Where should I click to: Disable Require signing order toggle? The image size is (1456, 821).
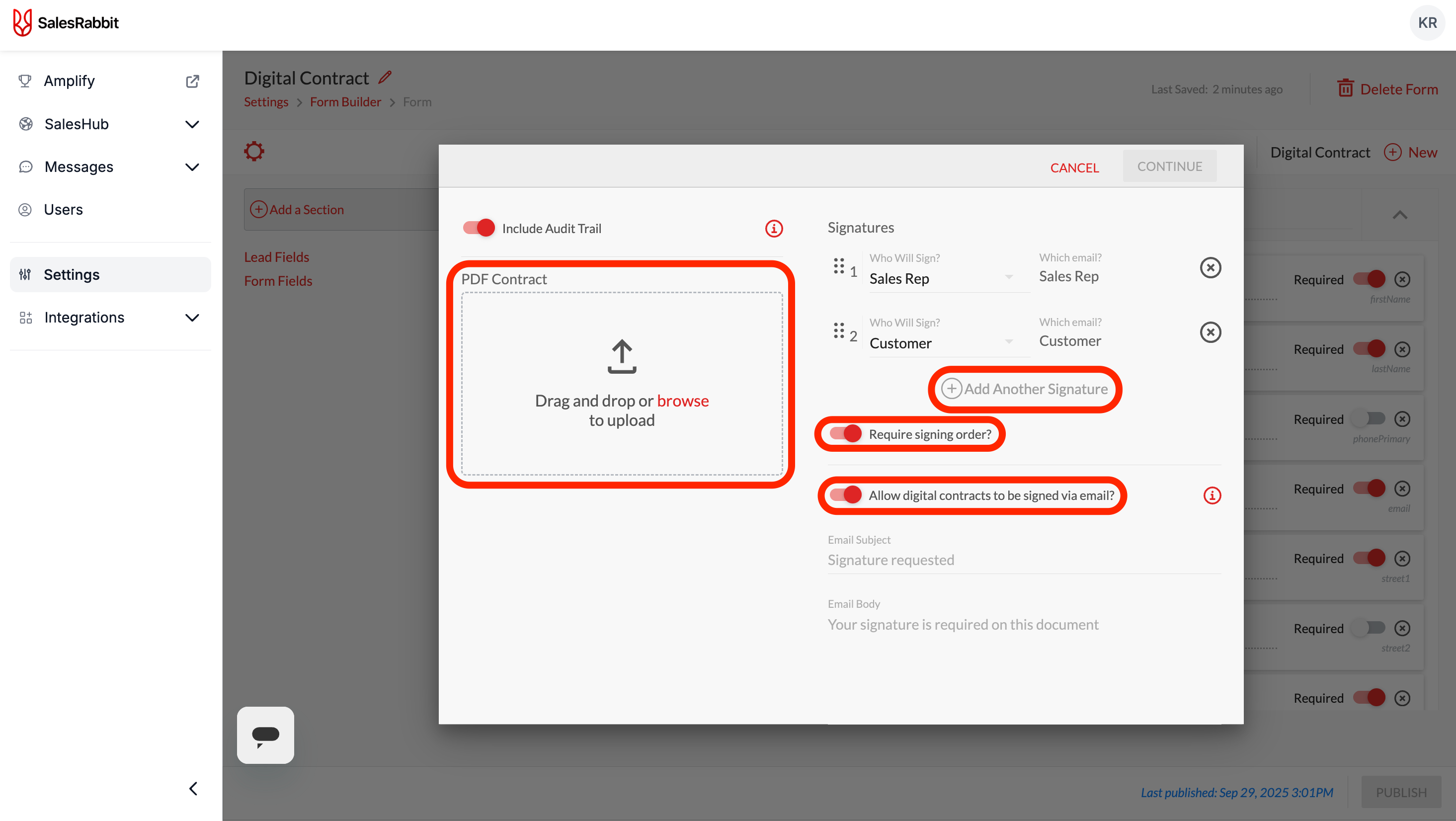846,434
